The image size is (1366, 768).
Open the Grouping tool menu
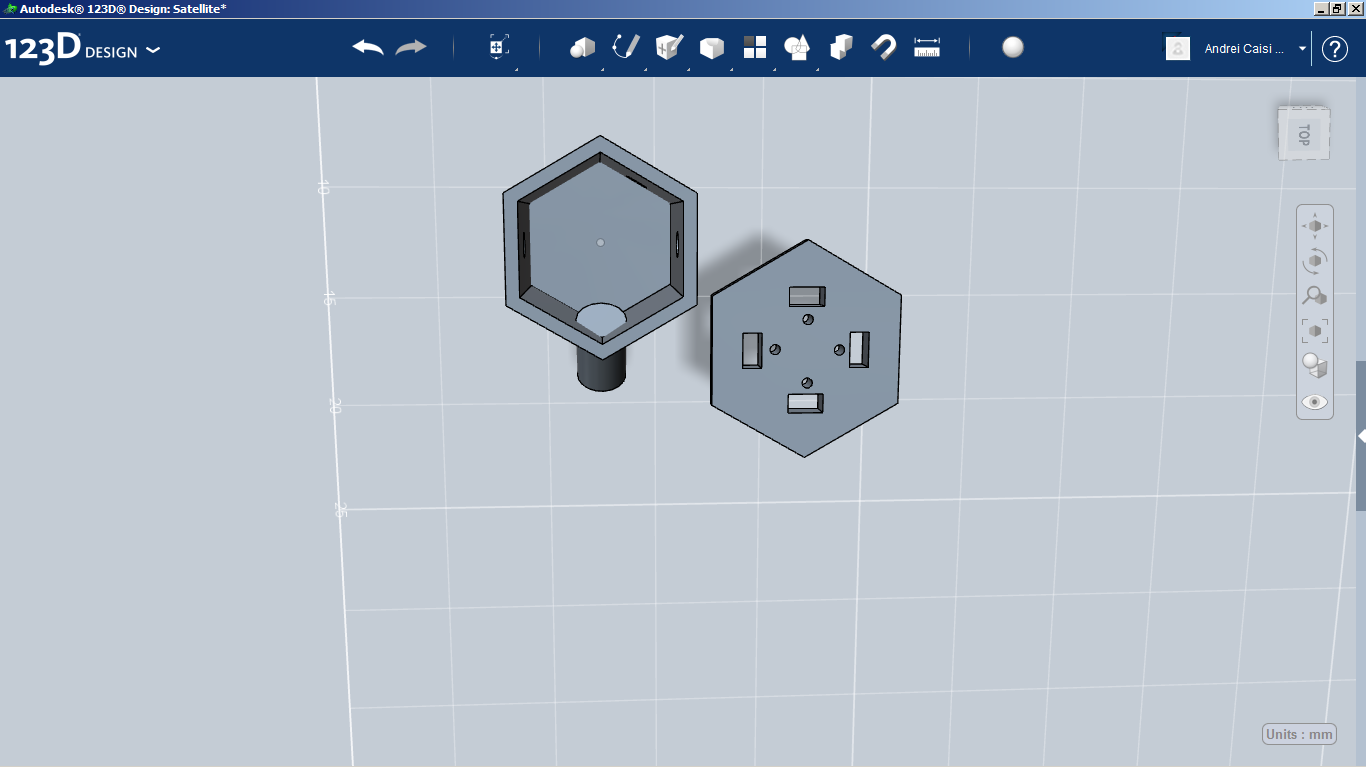pyautogui.click(x=798, y=47)
